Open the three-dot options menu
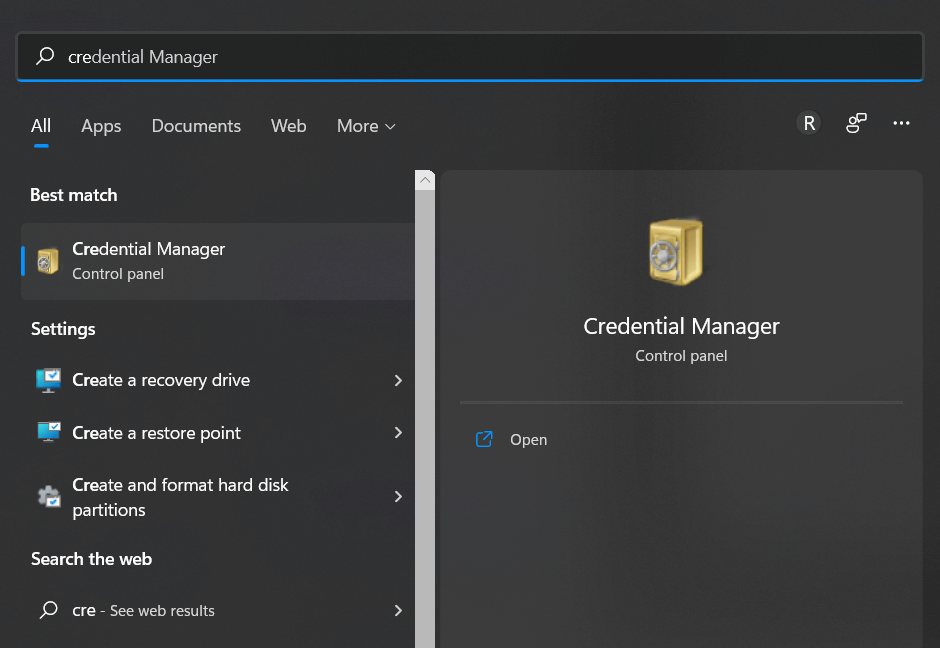 (901, 123)
